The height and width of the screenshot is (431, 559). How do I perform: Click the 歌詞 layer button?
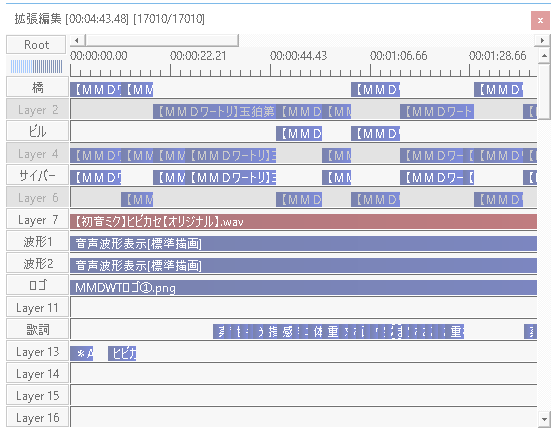pyautogui.click(x=37, y=329)
